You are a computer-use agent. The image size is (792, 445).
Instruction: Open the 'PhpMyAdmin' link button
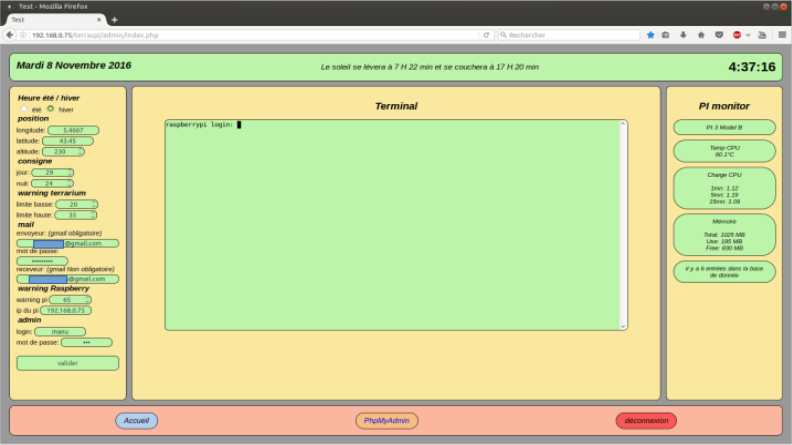[x=387, y=421]
